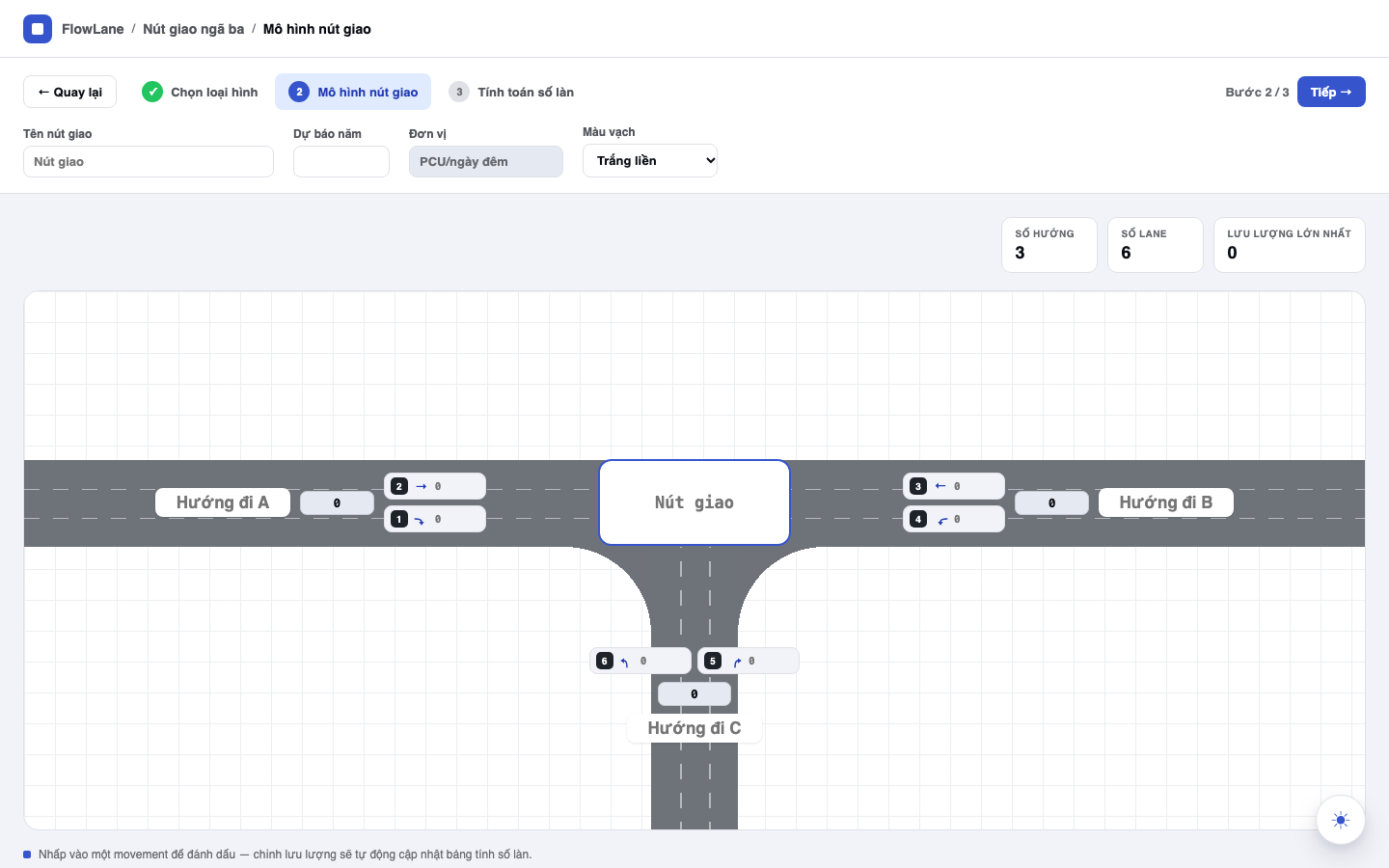Click the PCU/ngày đêm unit field

486,161
